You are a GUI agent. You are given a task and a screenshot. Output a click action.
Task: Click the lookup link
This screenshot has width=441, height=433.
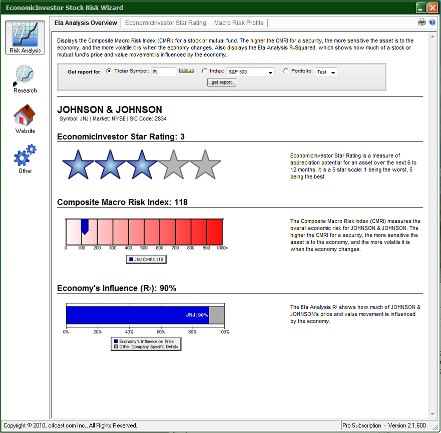coord(186,71)
